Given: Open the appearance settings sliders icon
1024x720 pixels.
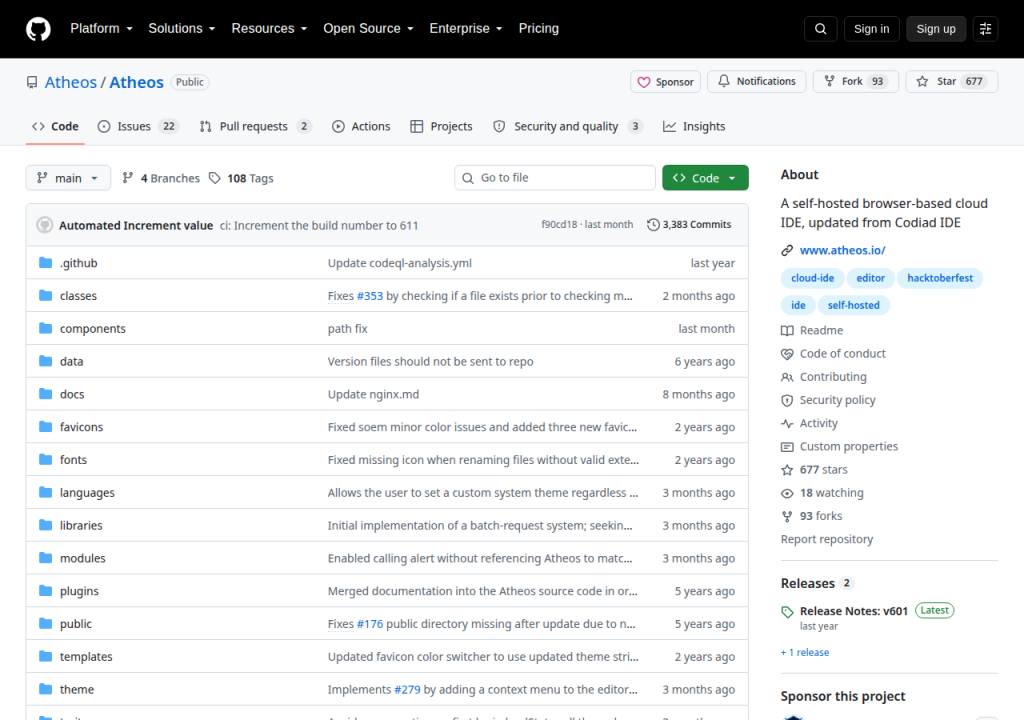Looking at the screenshot, I should pos(985,29).
